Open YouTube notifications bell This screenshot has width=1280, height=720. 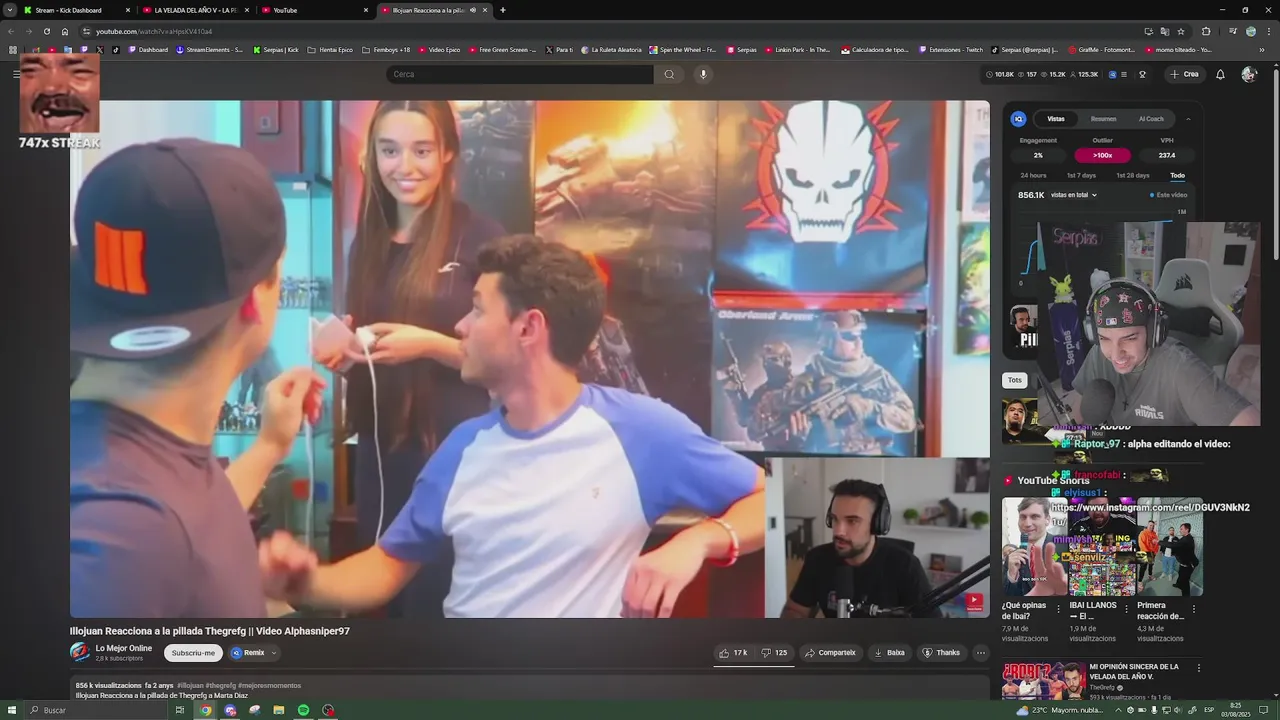tap(1220, 74)
